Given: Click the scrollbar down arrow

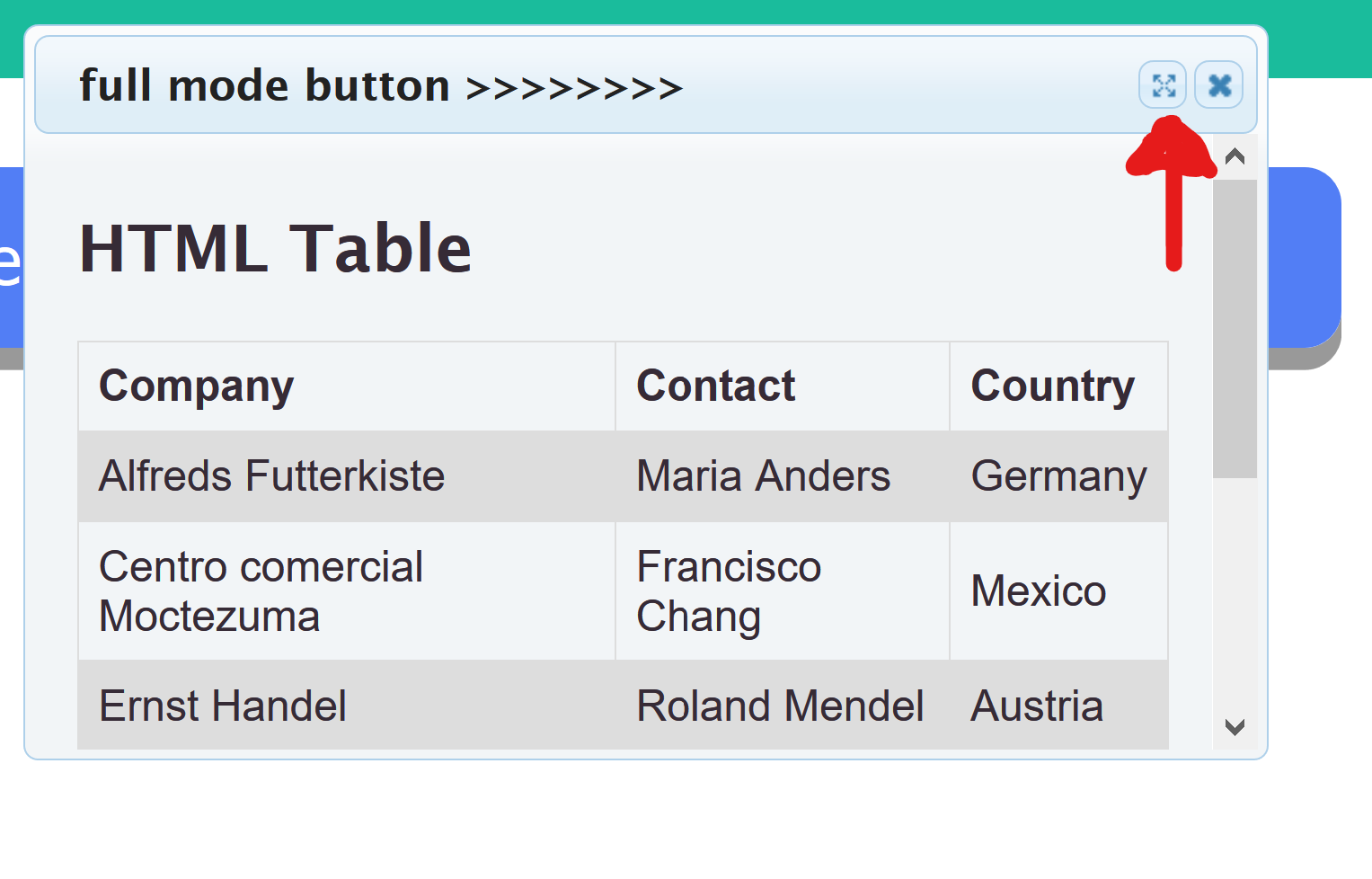Looking at the screenshot, I should [x=1235, y=726].
